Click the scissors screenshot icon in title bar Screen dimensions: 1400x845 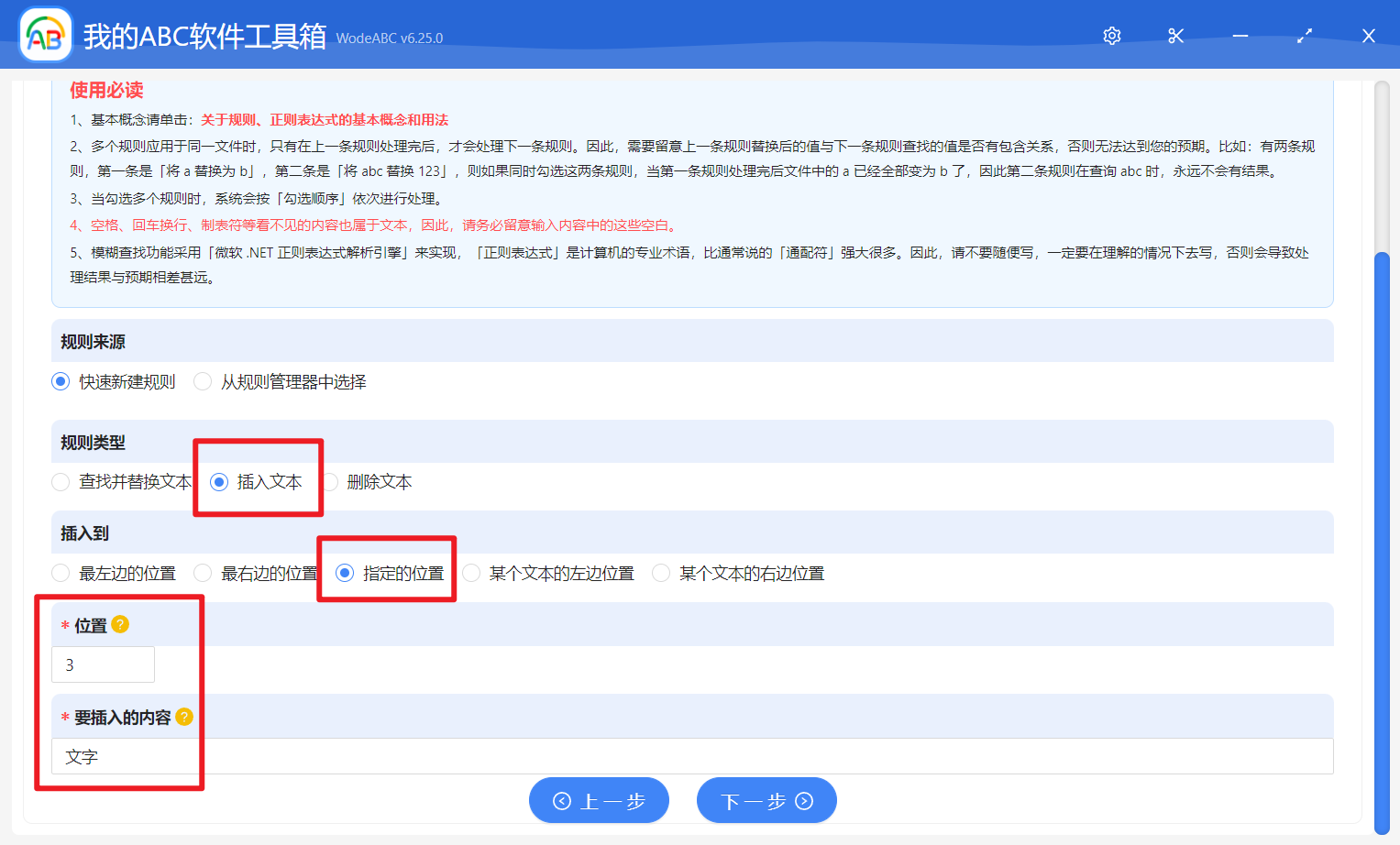click(x=1175, y=36)
